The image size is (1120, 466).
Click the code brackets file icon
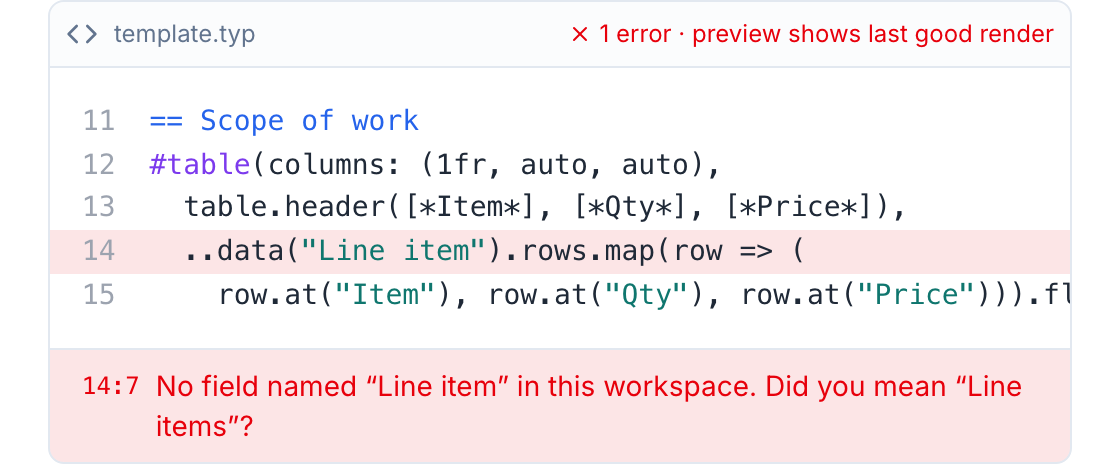pyautogui.click(x=82, y=34)
